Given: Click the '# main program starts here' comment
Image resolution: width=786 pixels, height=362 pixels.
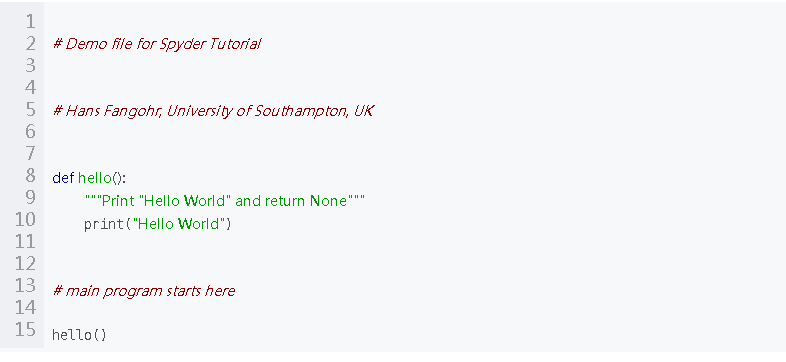Looking at the screenshot, I should coord(144,291).
